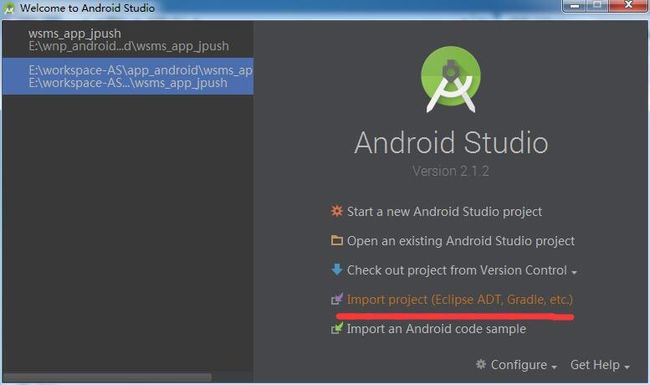Expand the Version Control dropdown arrow
Viewport: 650px width, 385px height.
(x=574, y=272)
